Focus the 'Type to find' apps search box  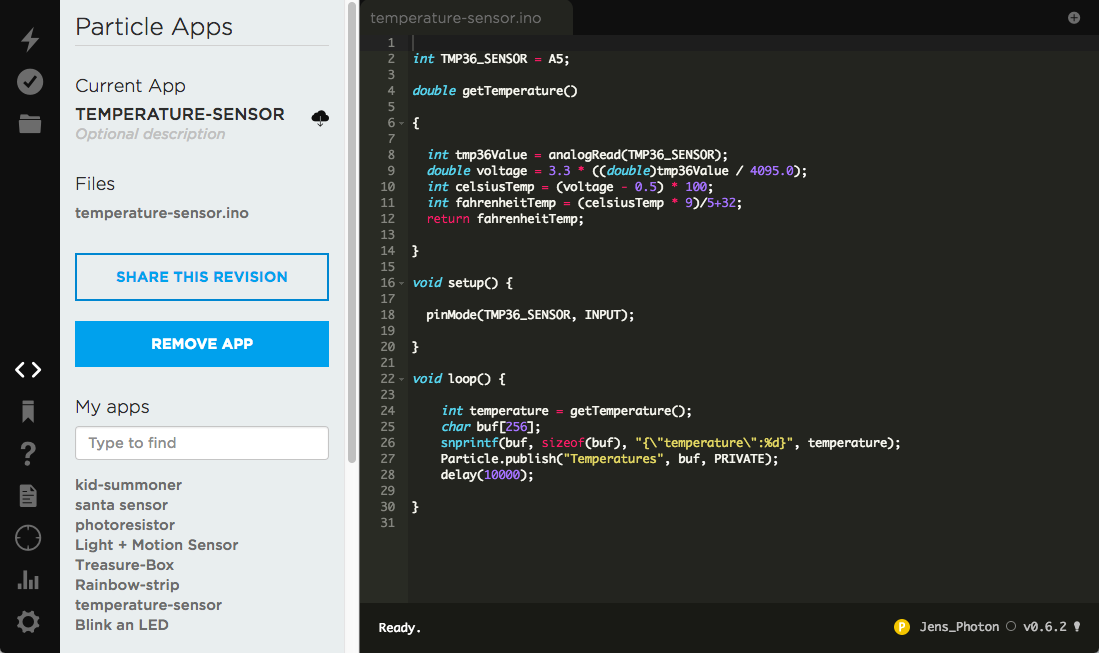tap(202, 443)
